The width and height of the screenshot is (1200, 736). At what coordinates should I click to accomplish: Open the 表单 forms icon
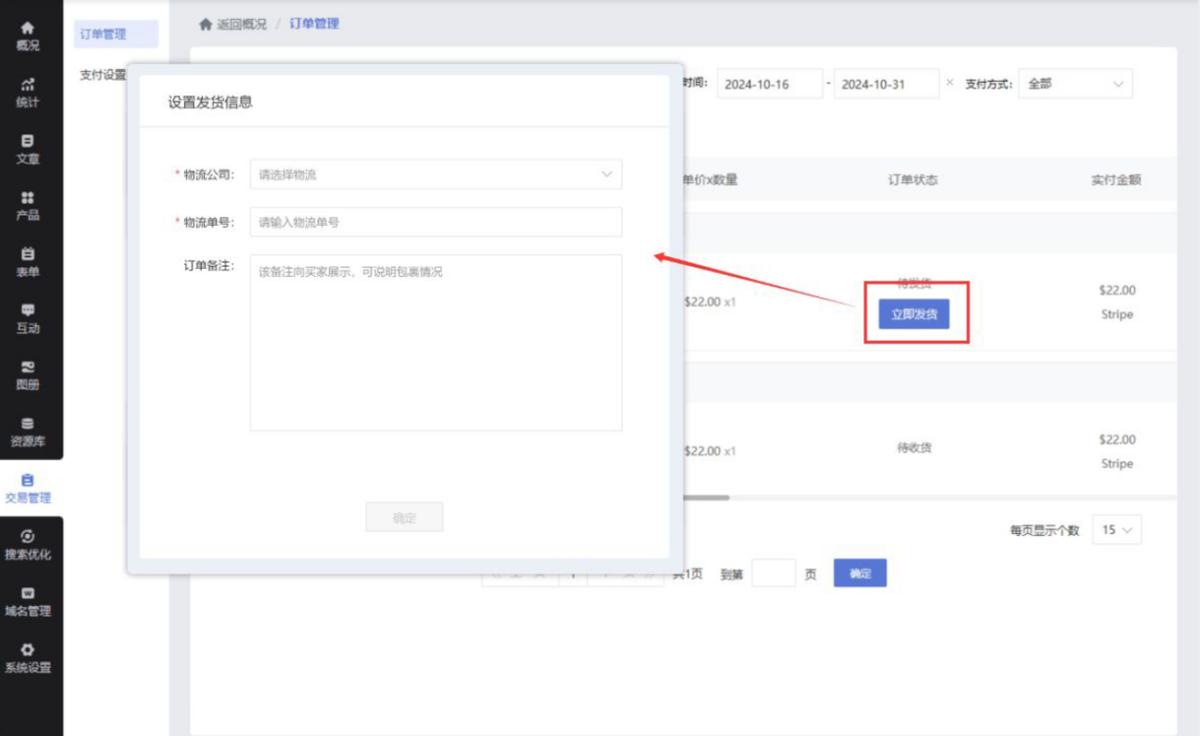27,263
